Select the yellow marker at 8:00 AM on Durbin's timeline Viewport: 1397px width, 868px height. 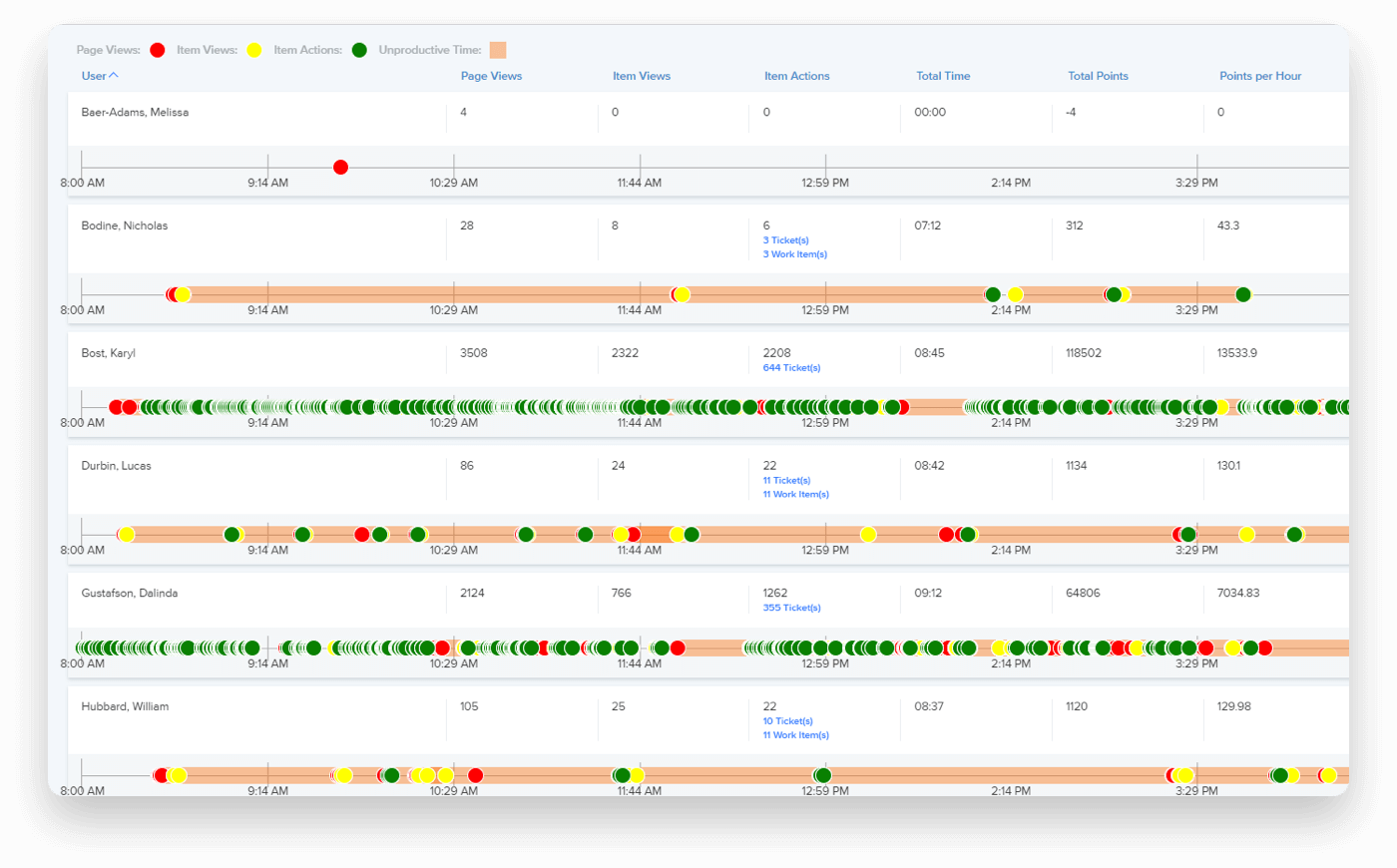click(x=125, y=534)
